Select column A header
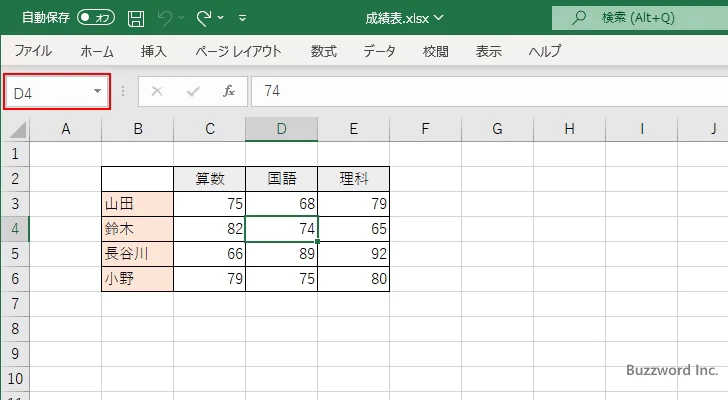This screenshot has width=728, height=400. pos(65,129)
